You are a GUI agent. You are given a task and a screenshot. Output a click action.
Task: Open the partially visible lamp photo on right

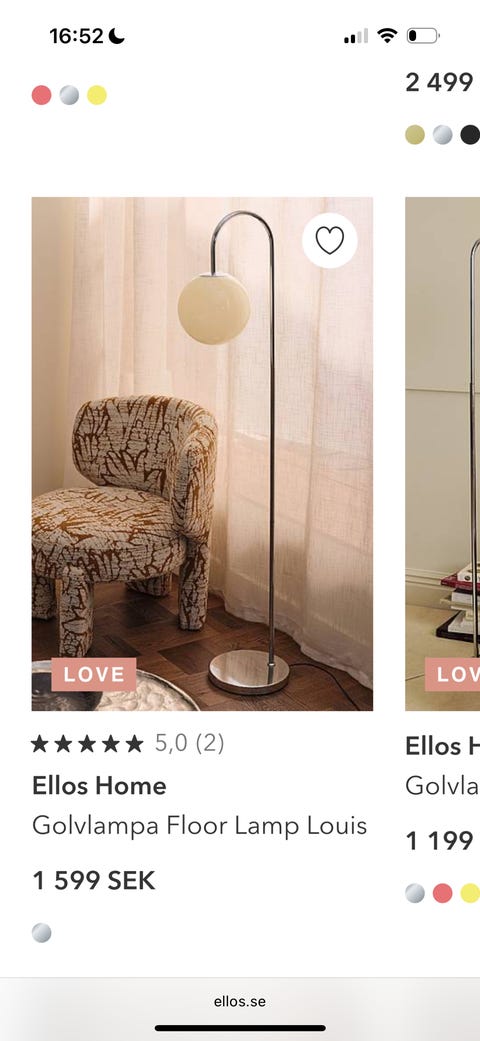443,453
